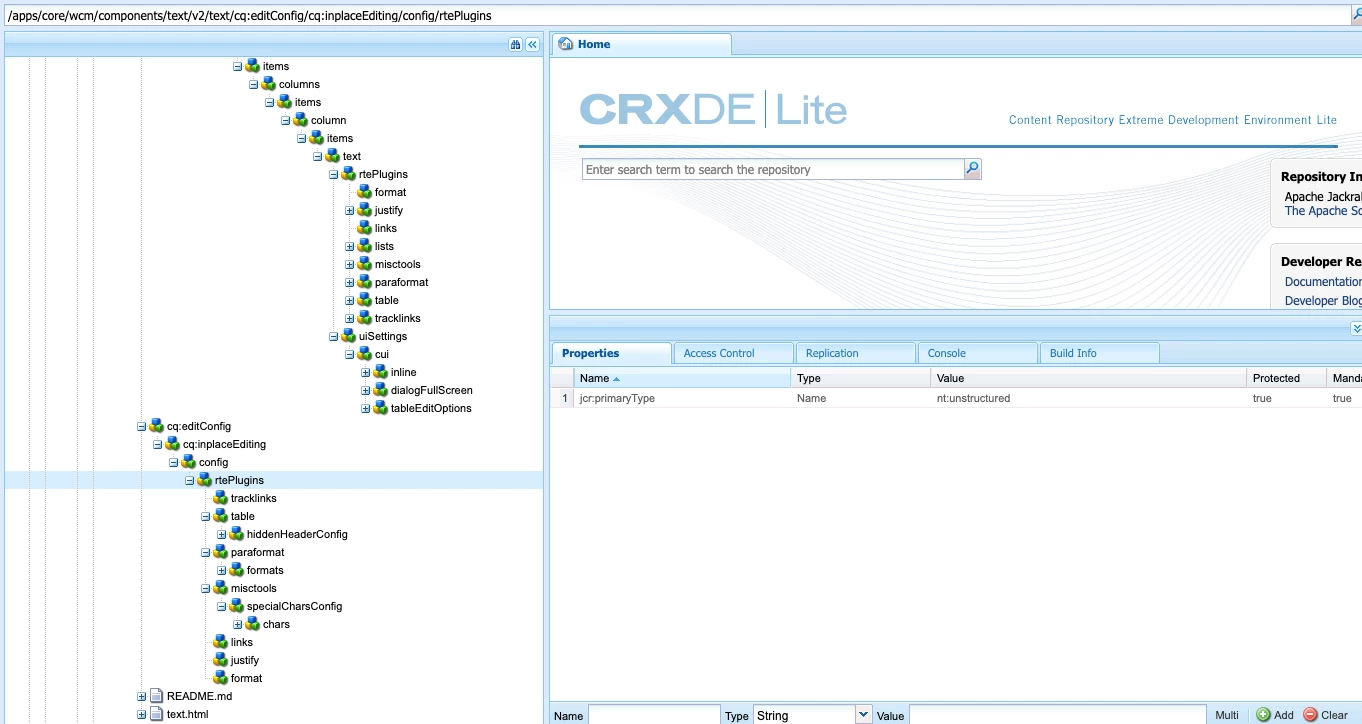Expand the lists node
This screenshot has width=1362, height=724.
click(x=350, y=246)
